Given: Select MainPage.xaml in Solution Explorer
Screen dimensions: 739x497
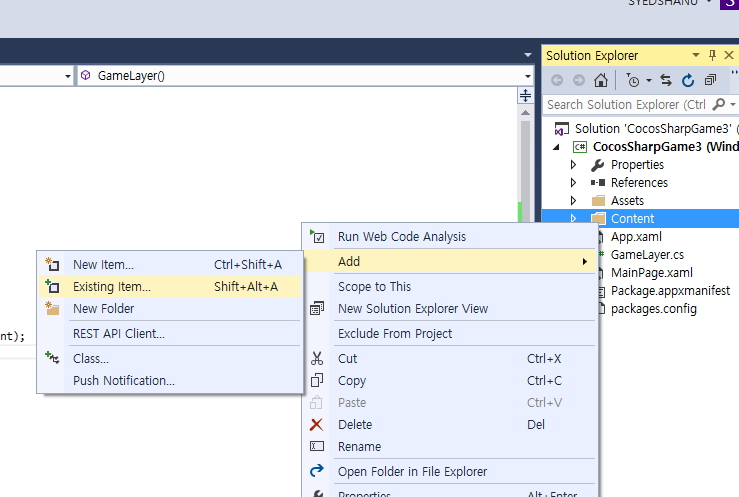Looking at the screenshot, I should click(x=651, y=272).
